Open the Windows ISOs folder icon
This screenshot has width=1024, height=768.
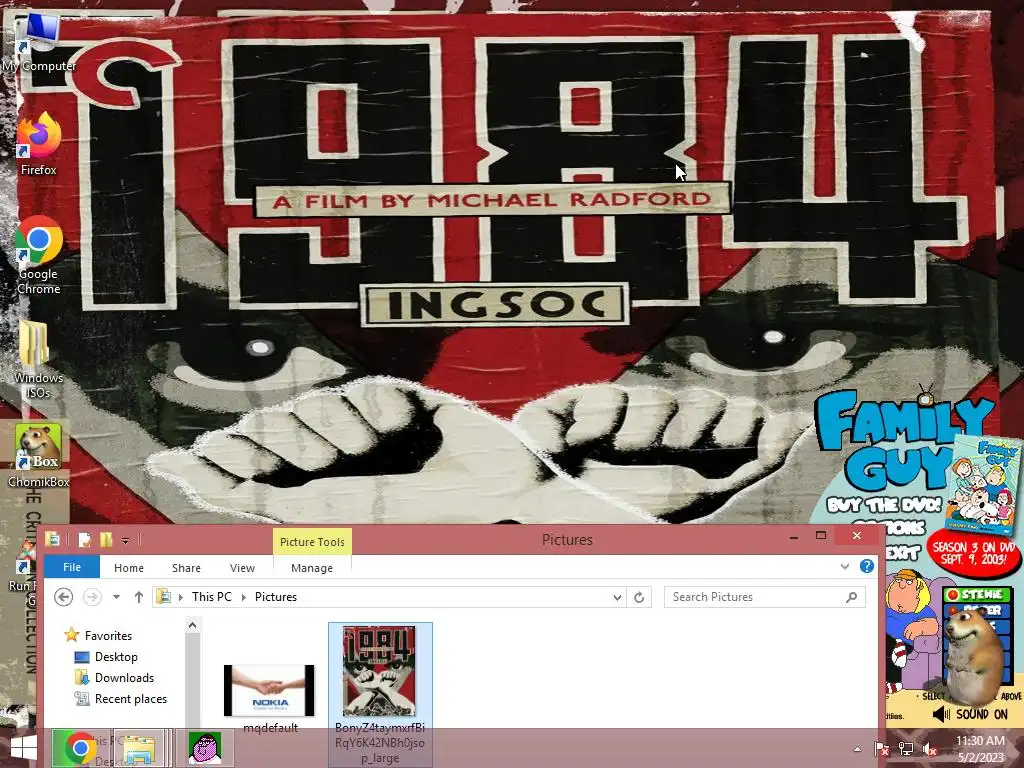[x=38, y=359]
